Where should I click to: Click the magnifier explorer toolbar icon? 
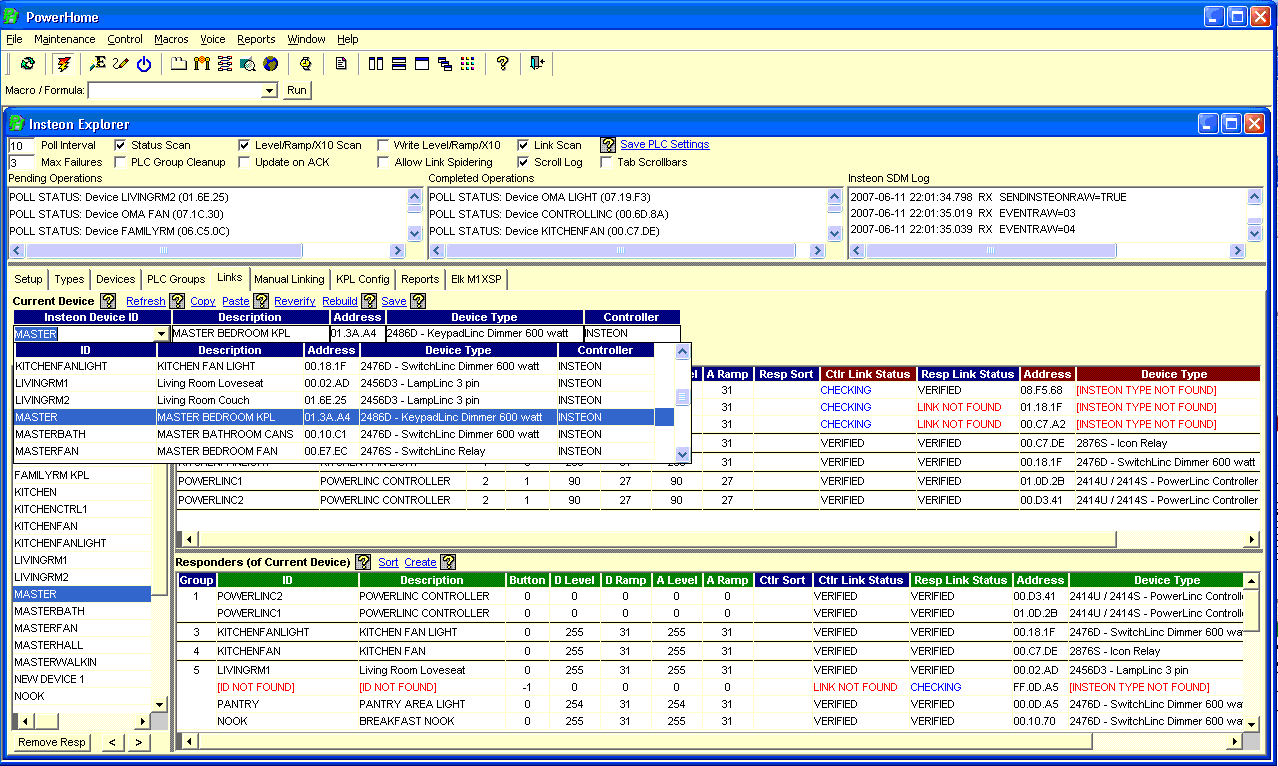248,64
